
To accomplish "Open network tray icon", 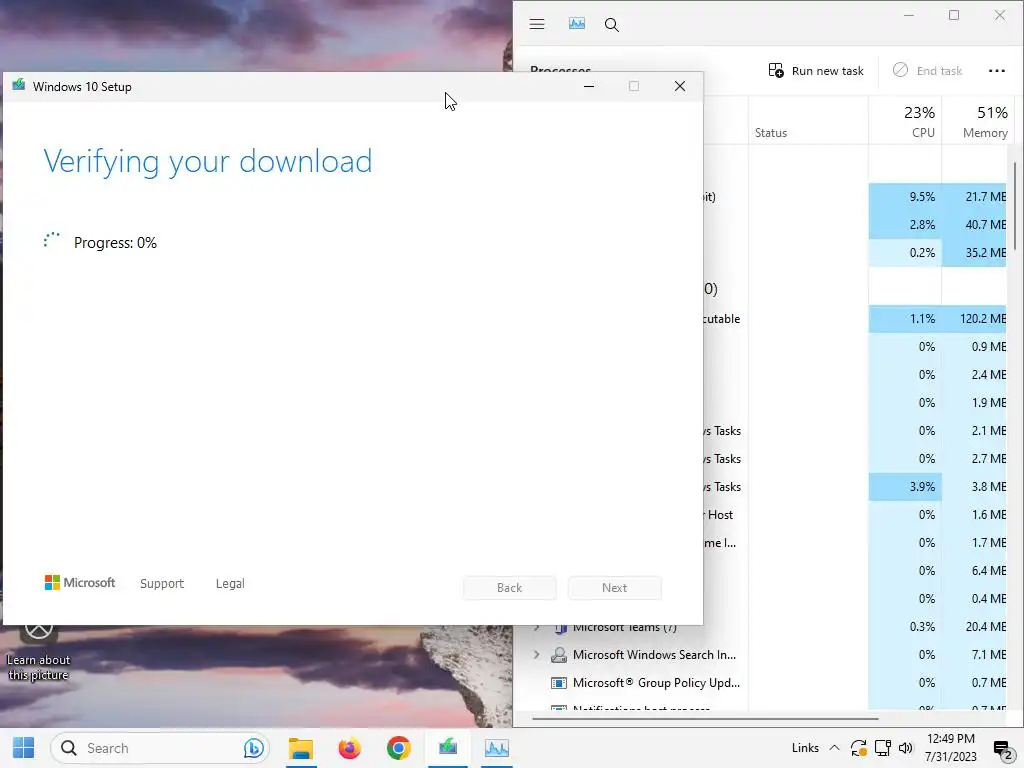I will point(883,748).
